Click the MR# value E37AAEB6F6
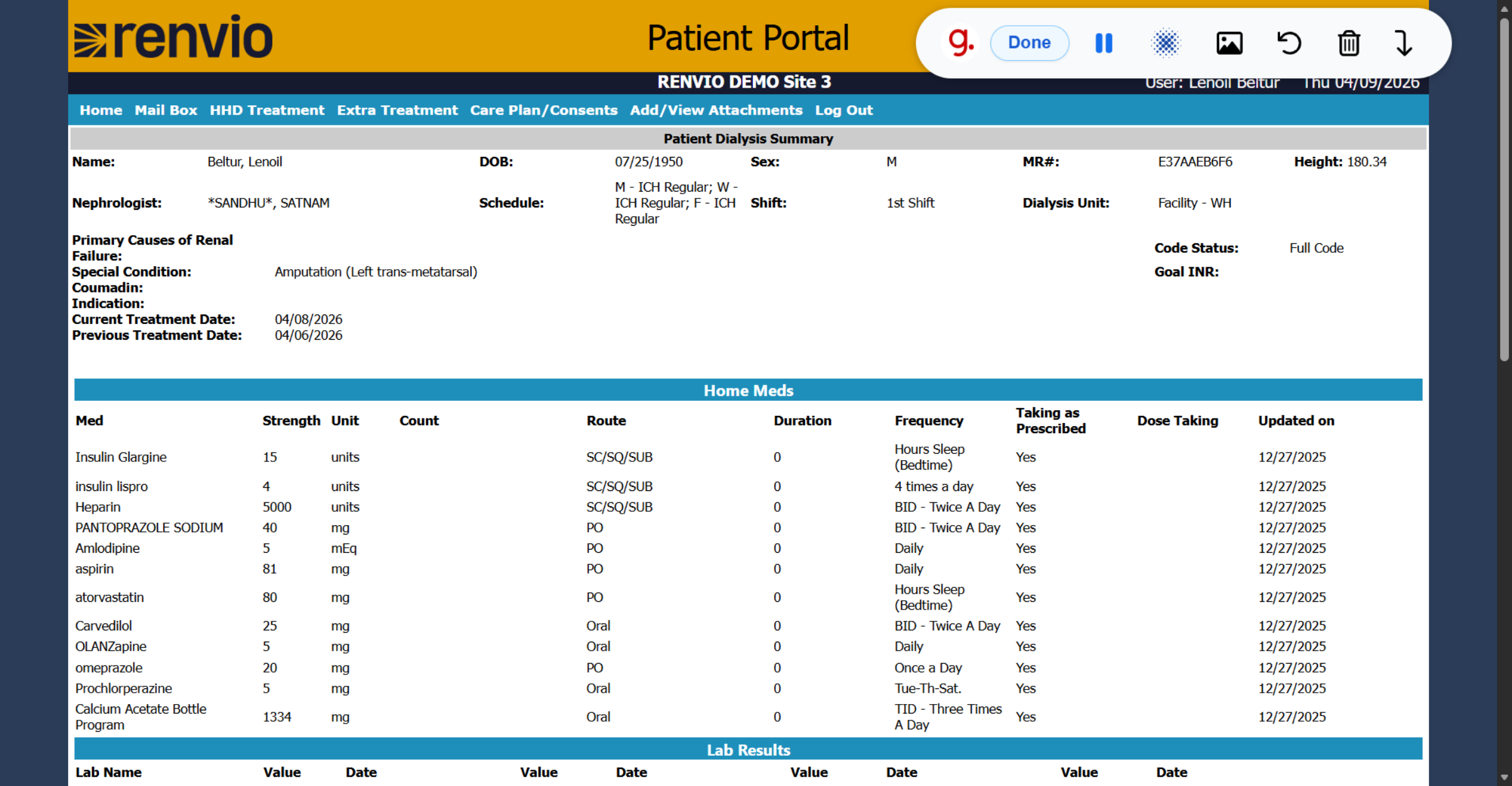Viewport: 1512px width, 786px height. (x=1195, y=162)
